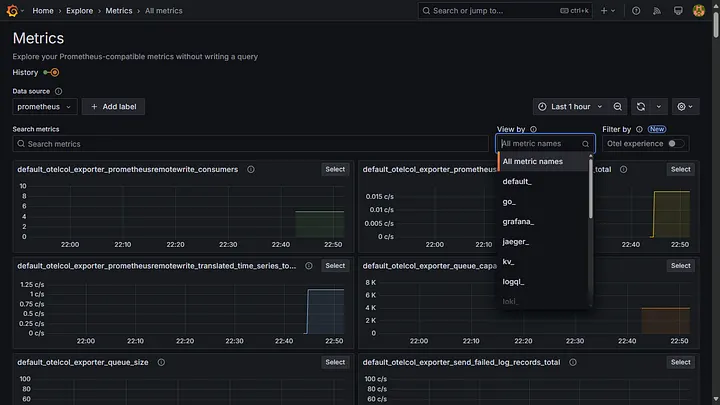
Task: Open the user profile avatar
Action: point(699,11)
